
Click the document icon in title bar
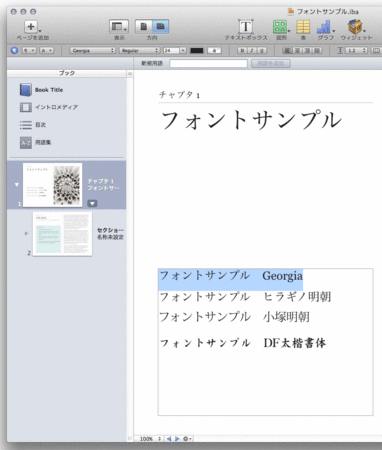click(291, 11)
